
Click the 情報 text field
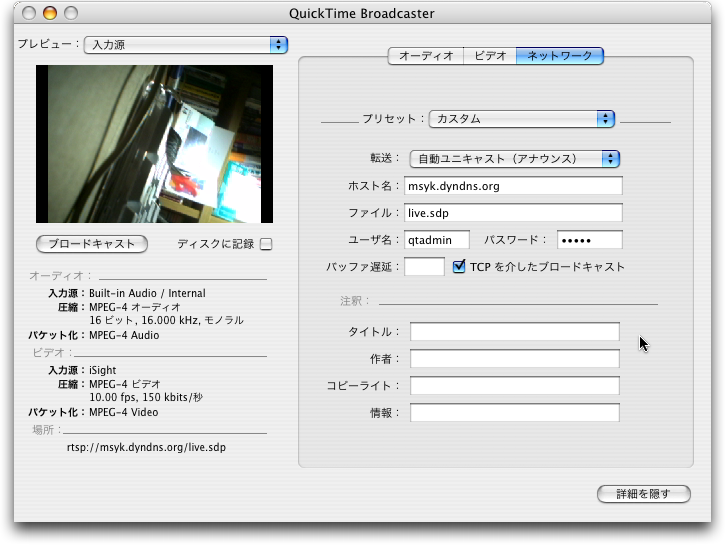tap(514, 412)
